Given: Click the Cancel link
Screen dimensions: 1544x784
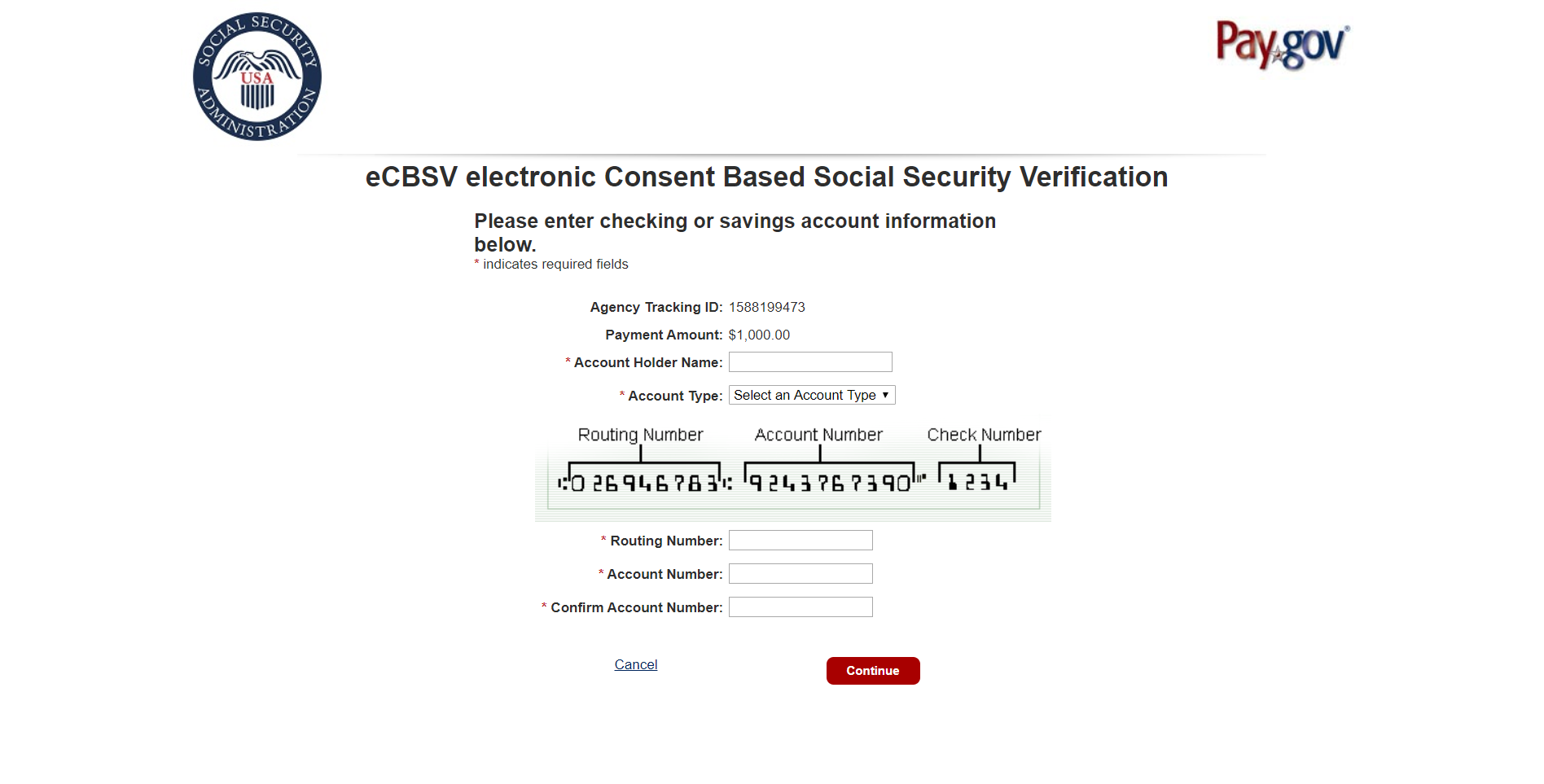Looking at the screenshot, I should coord(636,664).
